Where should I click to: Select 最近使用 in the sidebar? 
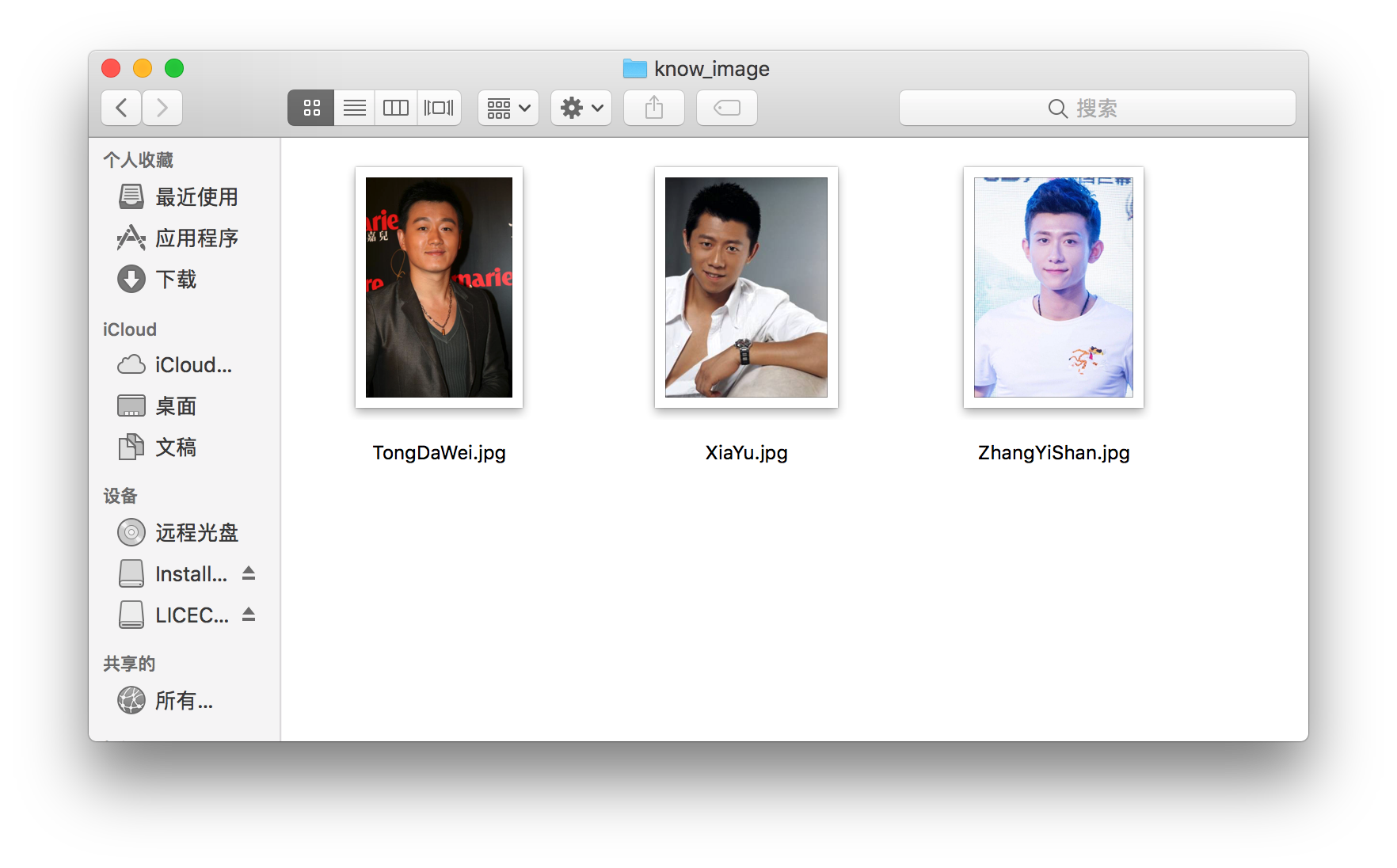tap(196, 197)
